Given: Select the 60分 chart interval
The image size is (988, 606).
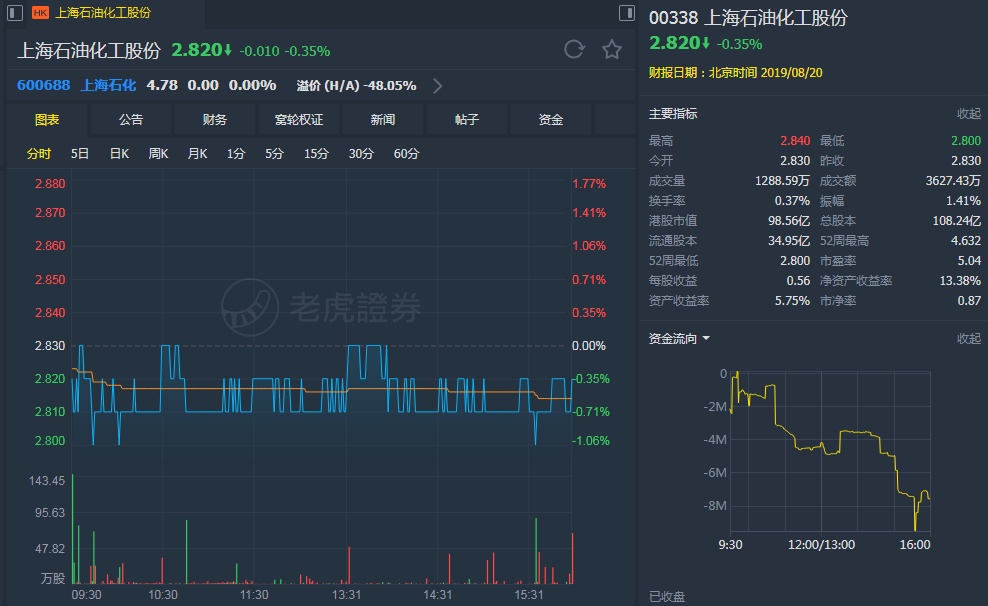Looking at the screenshot, I should tap(406, 154).
